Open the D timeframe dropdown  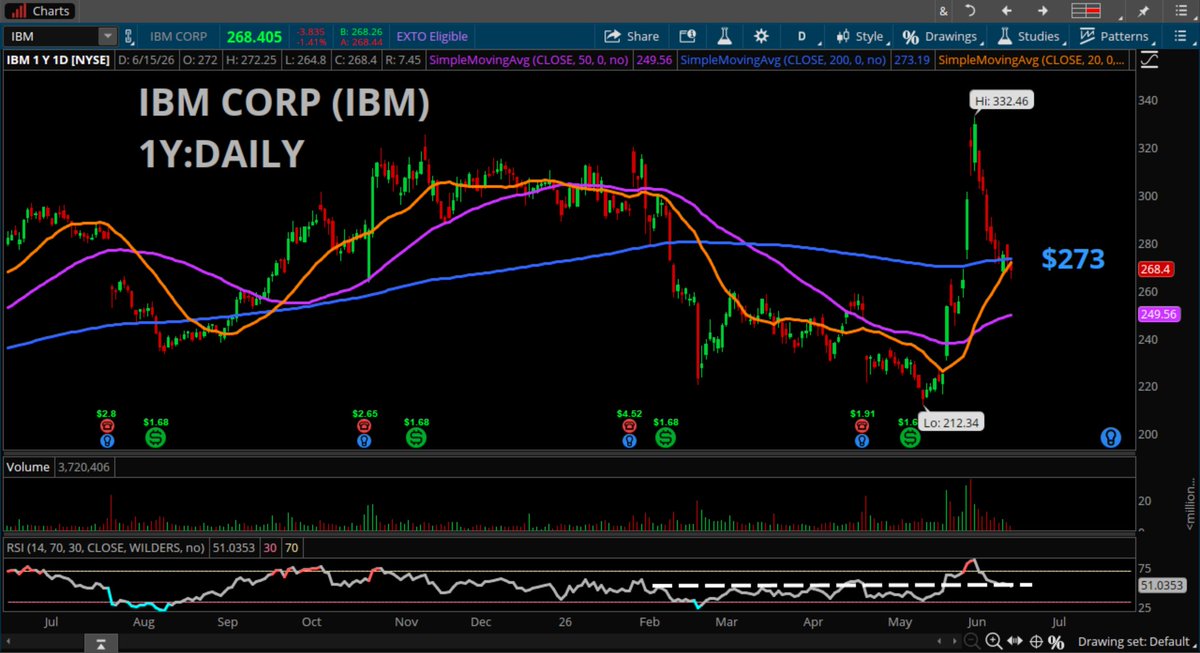coord(801,36)
